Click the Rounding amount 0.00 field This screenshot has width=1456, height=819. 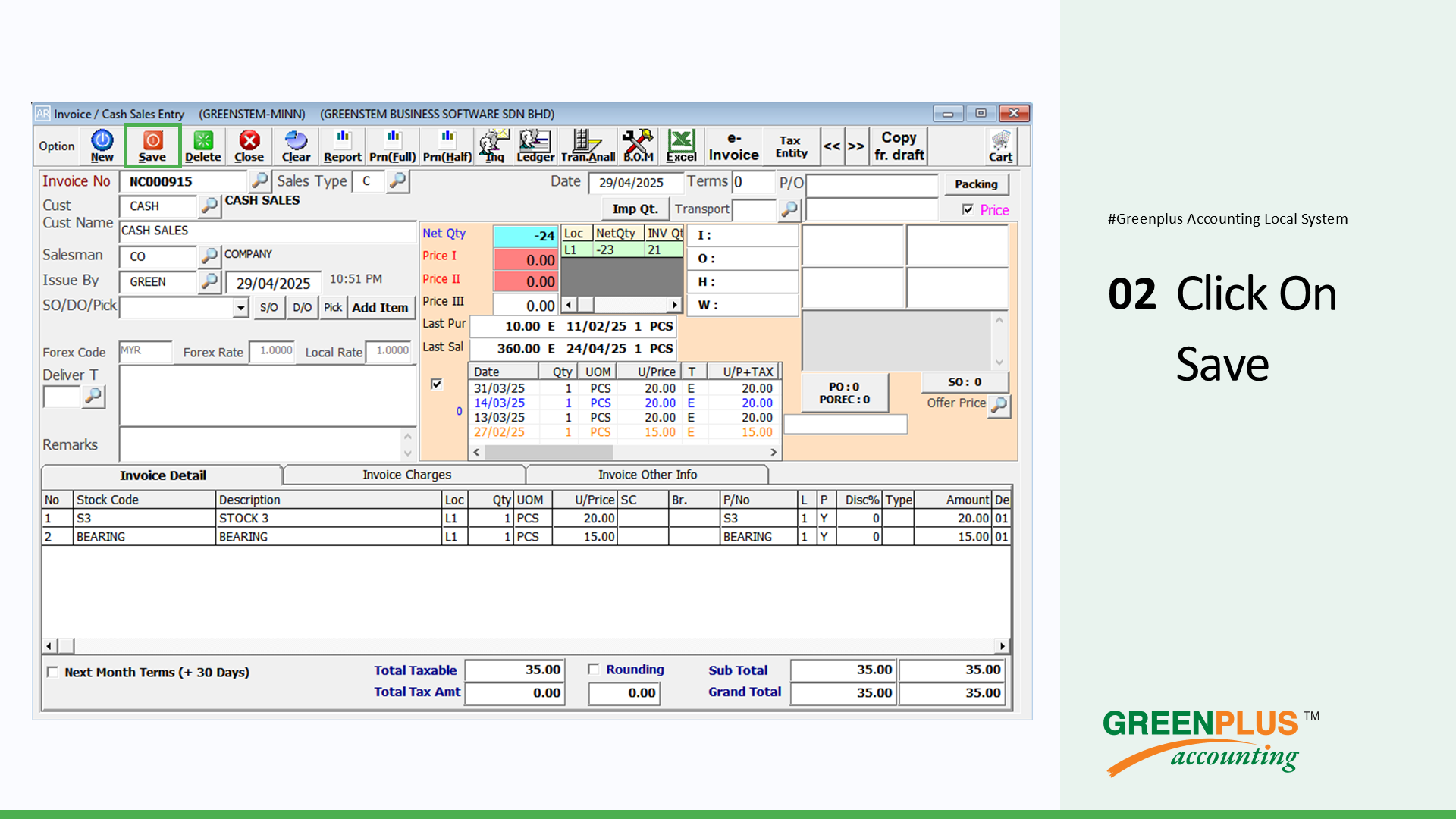point(623,693)
